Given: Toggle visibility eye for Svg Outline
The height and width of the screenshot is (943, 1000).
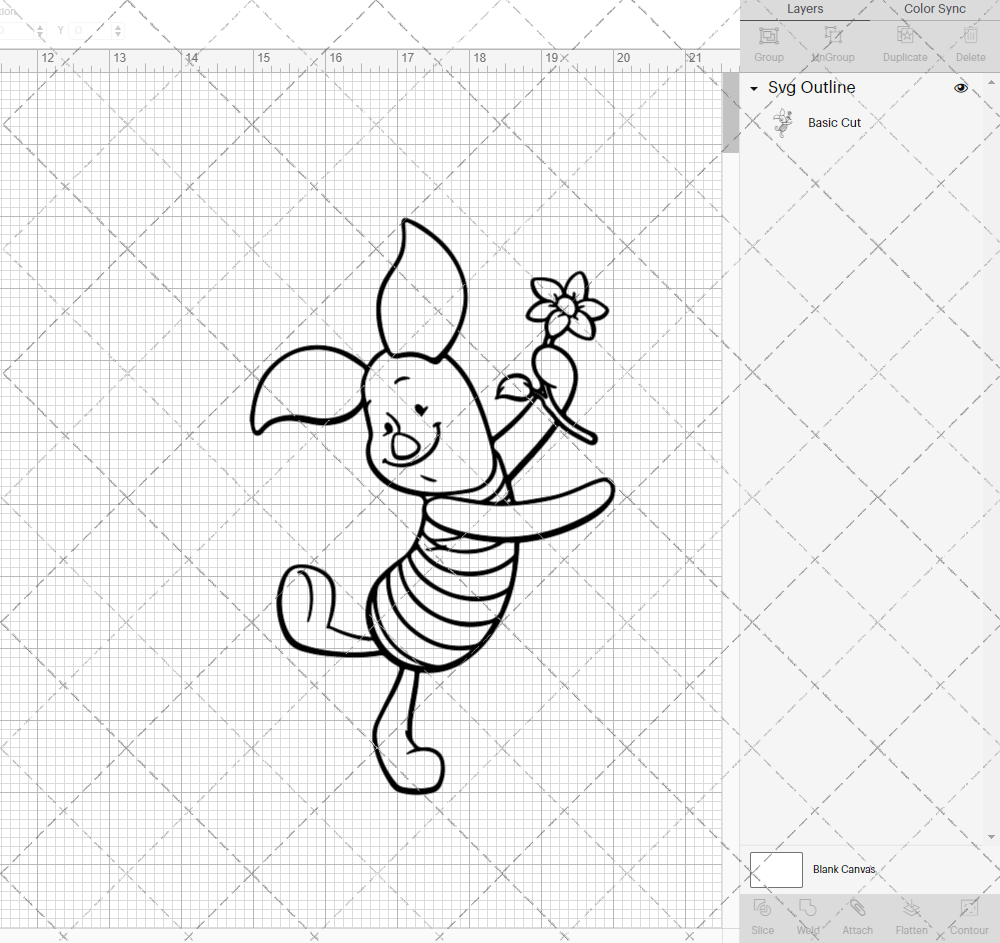Looking at the screenshot, I should 960,88.
